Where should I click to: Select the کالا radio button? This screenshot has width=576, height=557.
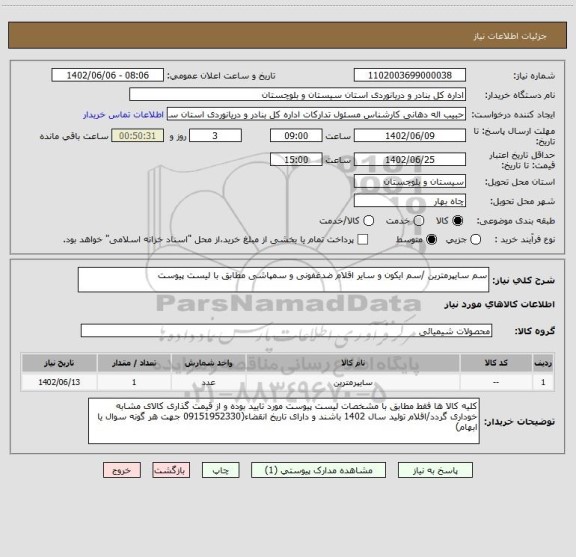458,221
